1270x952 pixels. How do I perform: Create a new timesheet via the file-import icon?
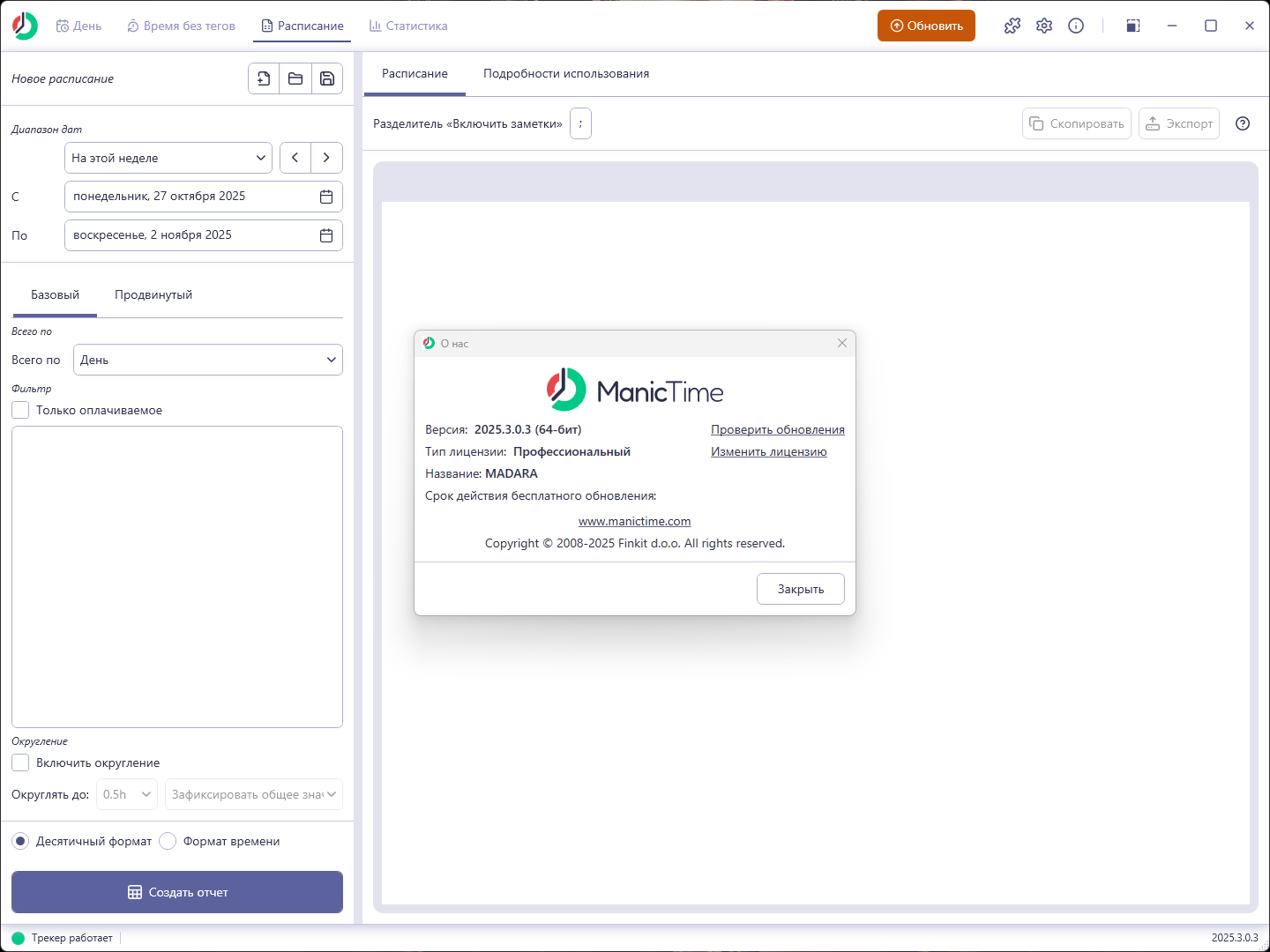tap(264, 78)
